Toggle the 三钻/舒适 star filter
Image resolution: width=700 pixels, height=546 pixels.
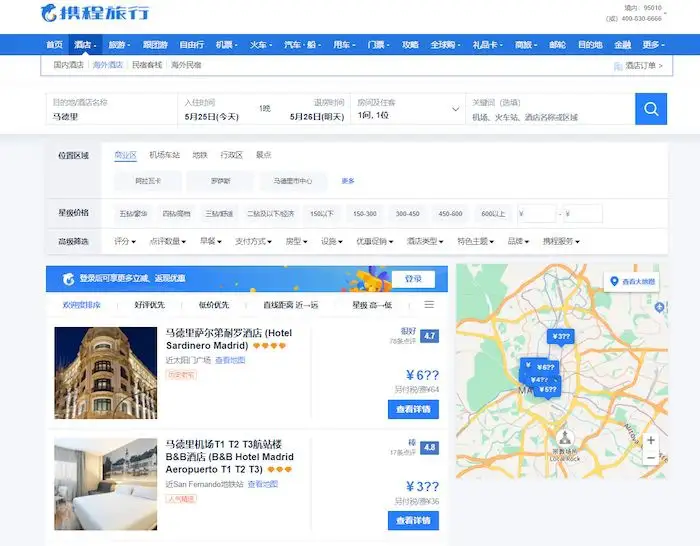[x=219, y=214]
